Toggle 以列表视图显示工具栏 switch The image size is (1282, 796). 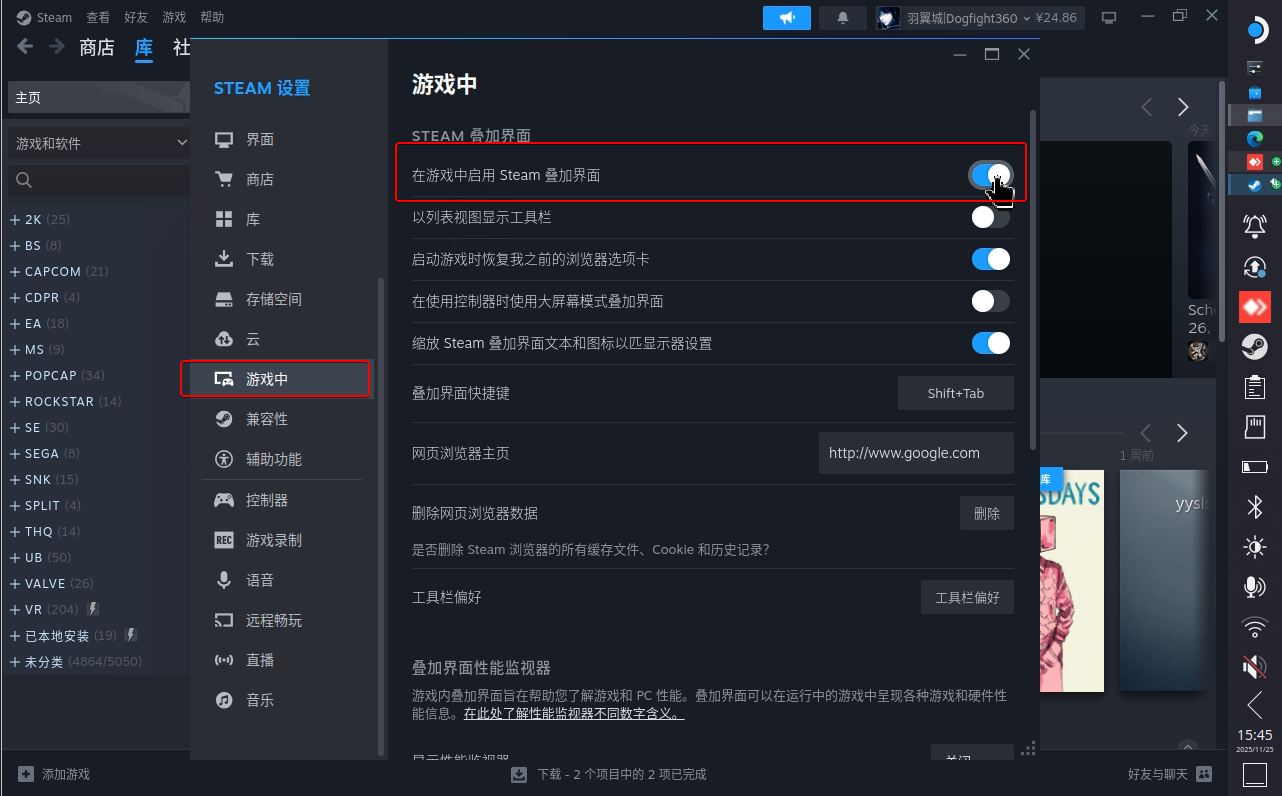(990, 217)
